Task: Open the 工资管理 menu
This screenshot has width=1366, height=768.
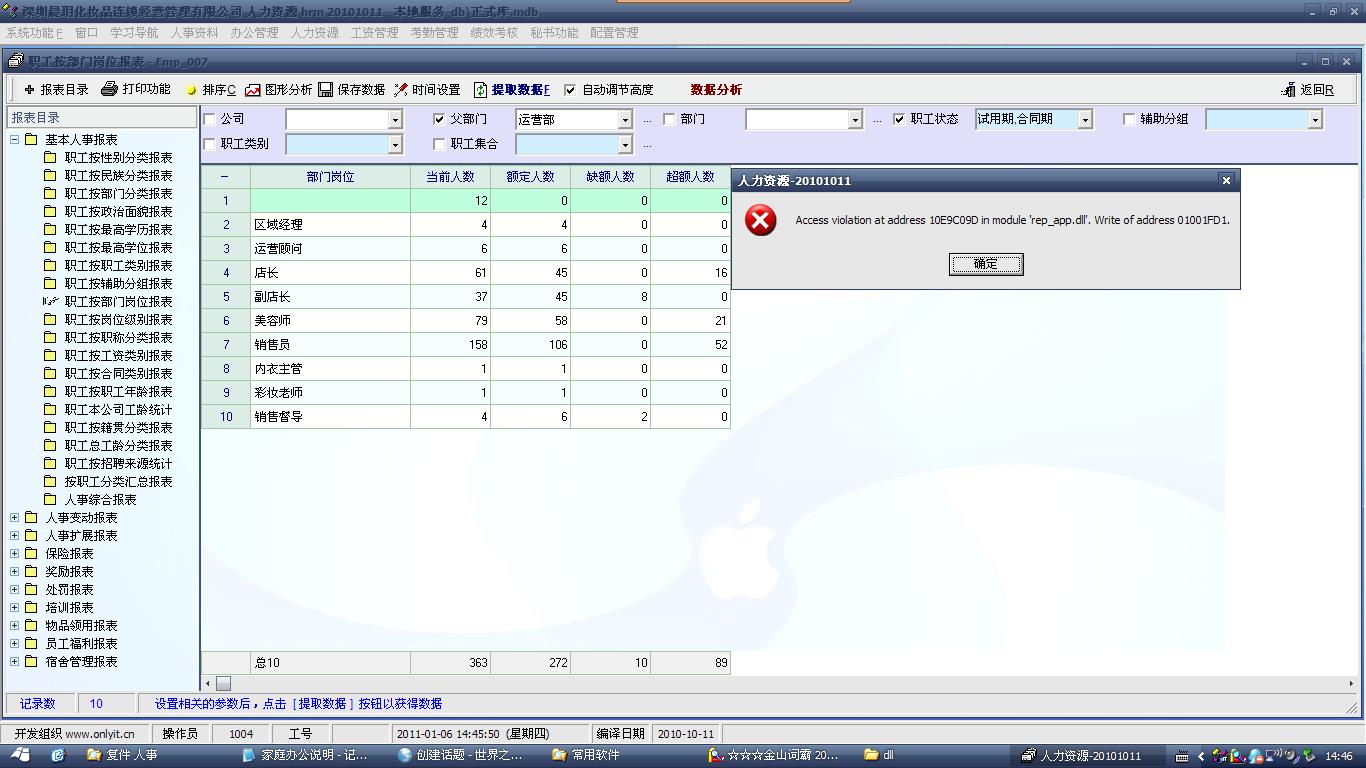Action: (374, 32)
